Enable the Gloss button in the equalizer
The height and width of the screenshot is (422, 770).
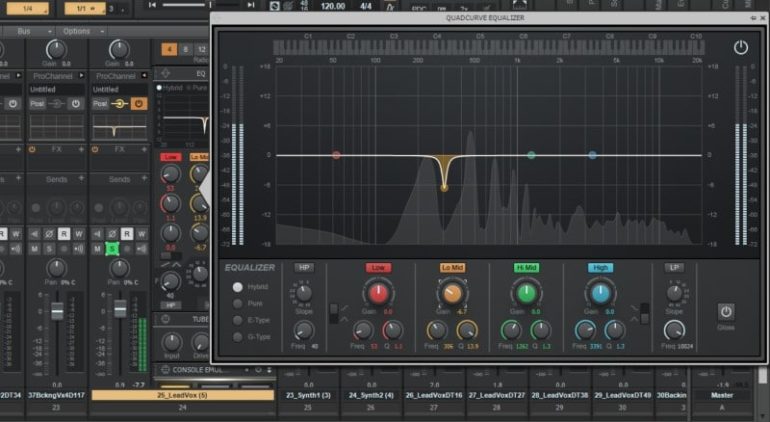(725, 311)
